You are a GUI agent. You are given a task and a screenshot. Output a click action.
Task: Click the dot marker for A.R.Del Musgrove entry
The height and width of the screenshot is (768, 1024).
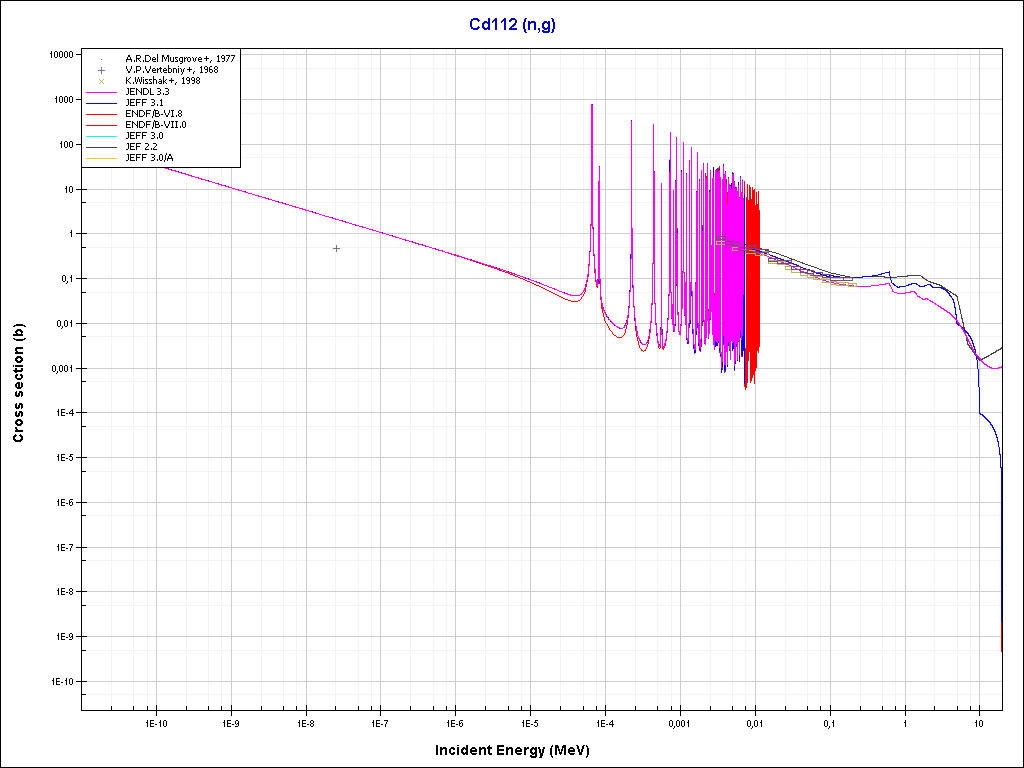point(102,59)
